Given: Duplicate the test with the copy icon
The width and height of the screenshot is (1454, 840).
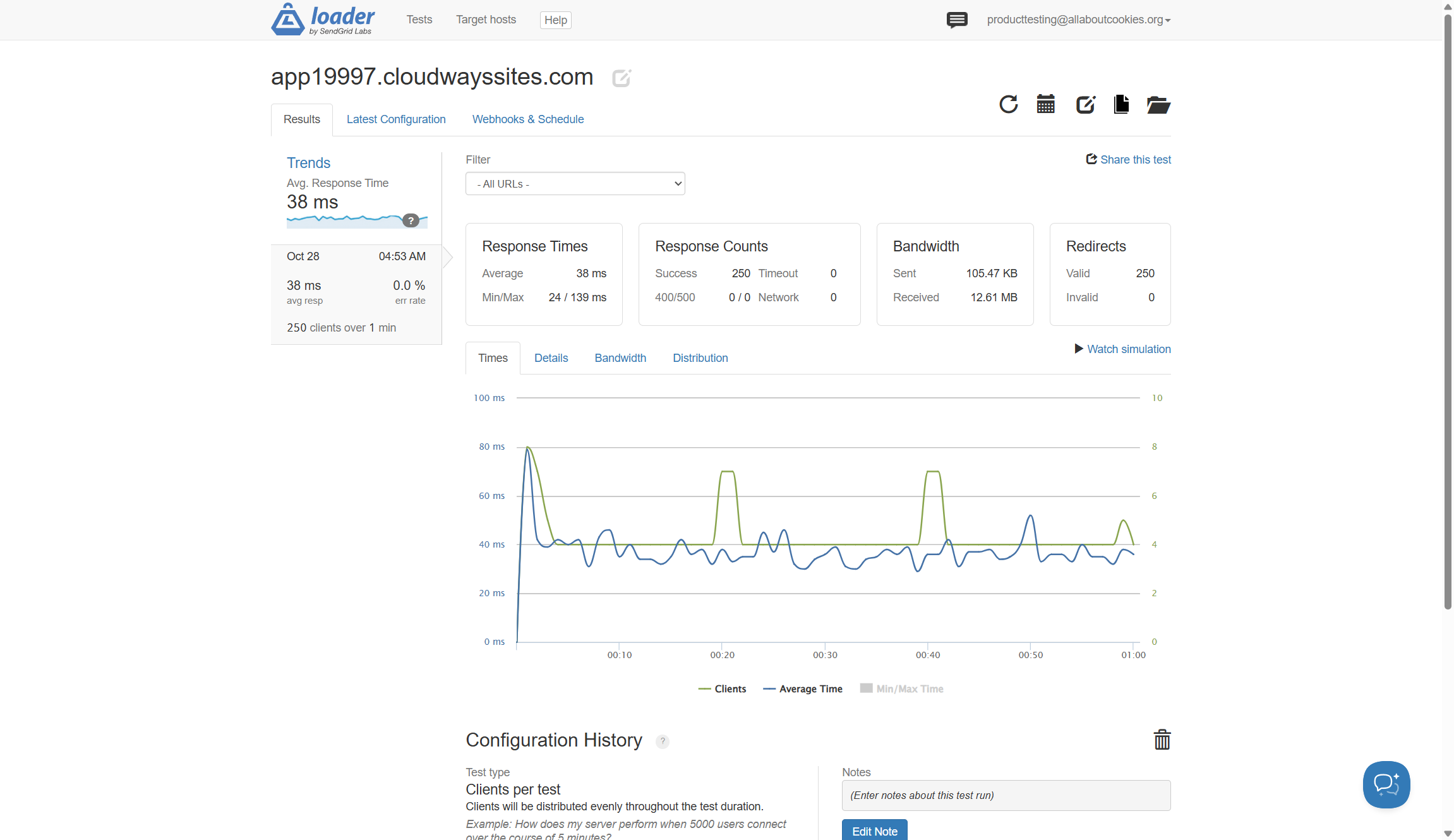Looking at the screenshot, I should tap(1121, 104).
